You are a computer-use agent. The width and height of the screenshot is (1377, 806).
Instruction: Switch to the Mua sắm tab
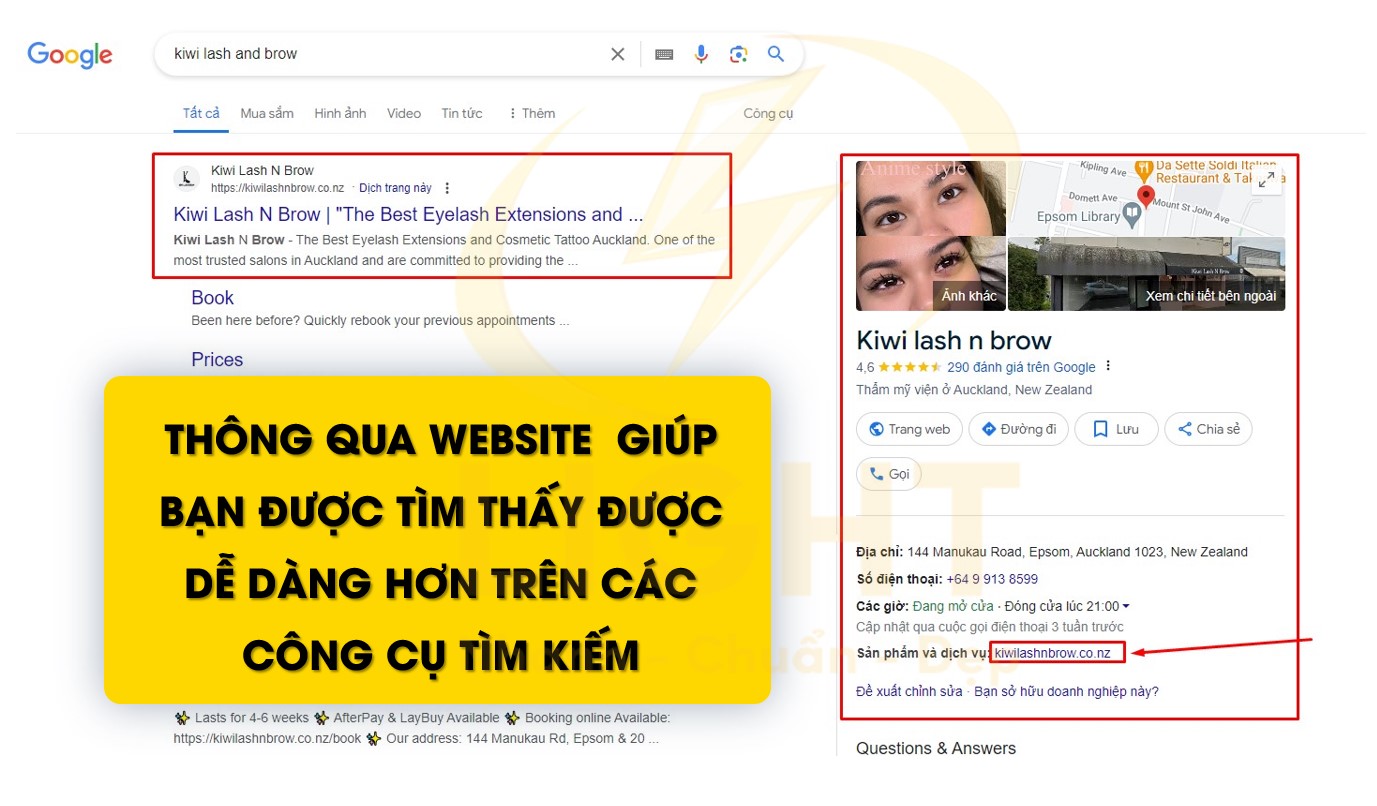[267, 113]
